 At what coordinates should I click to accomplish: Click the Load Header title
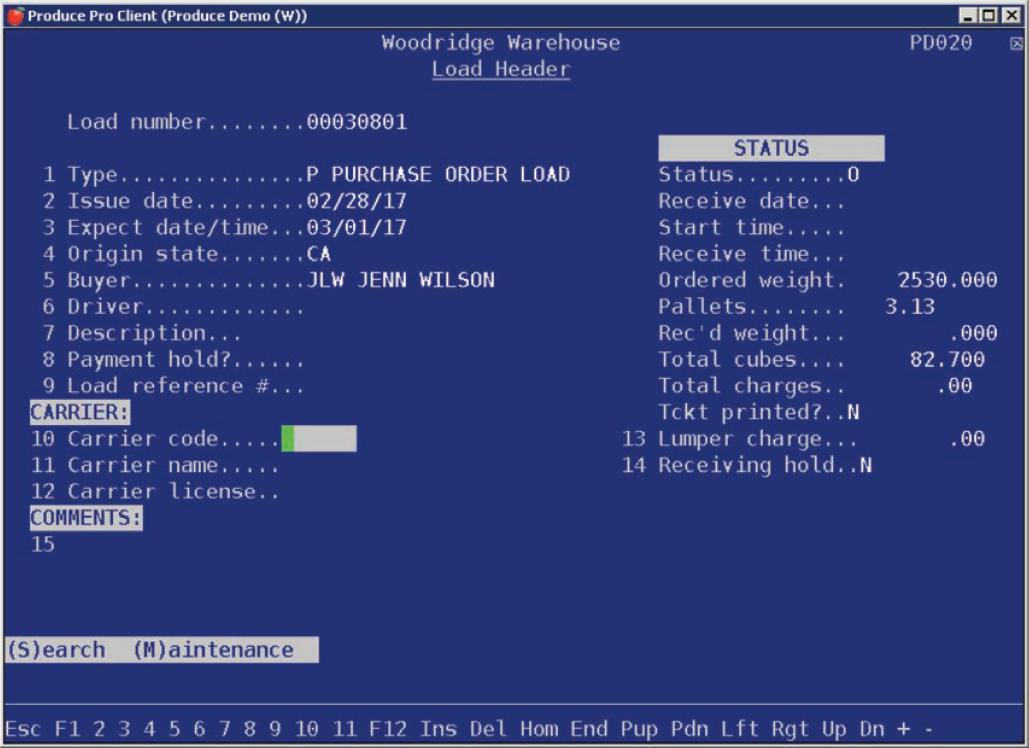pyautogui.click(x=501, y=69)
